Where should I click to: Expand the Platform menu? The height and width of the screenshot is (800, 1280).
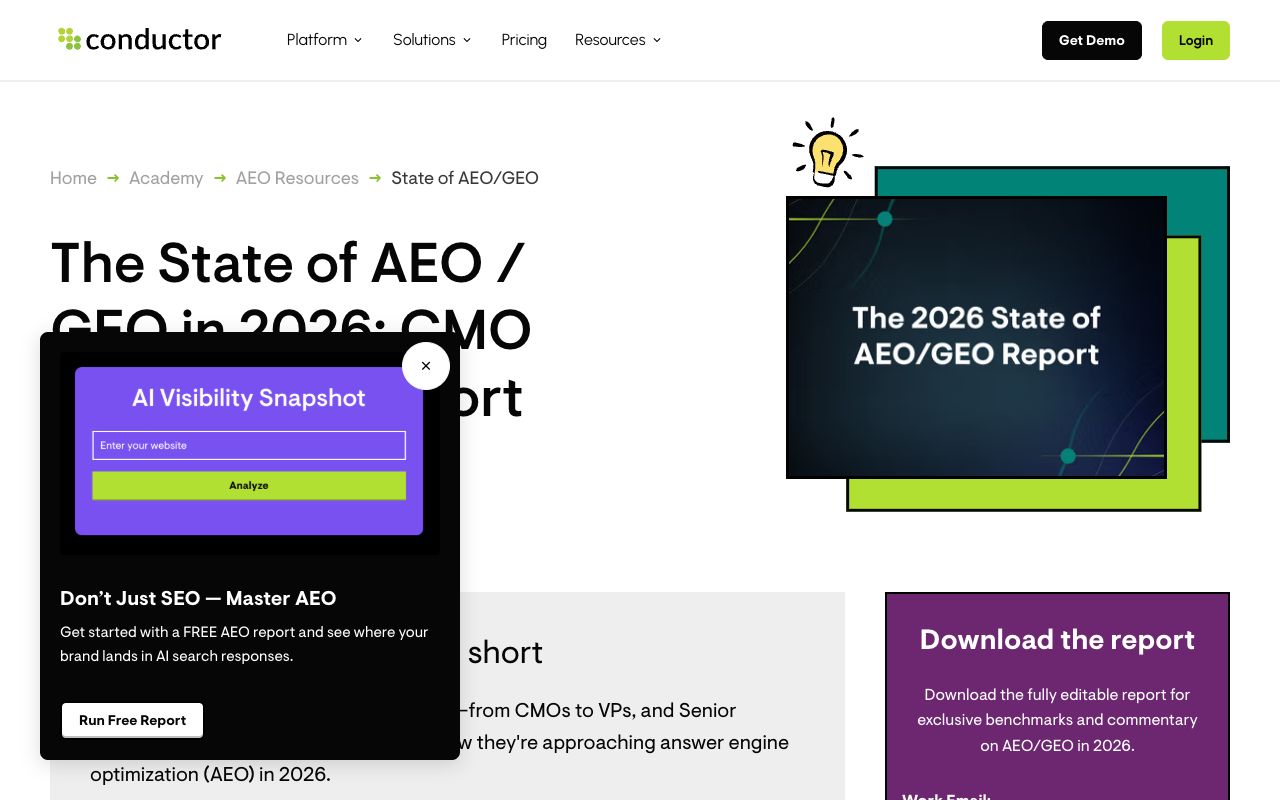click(x=325, y=40)
